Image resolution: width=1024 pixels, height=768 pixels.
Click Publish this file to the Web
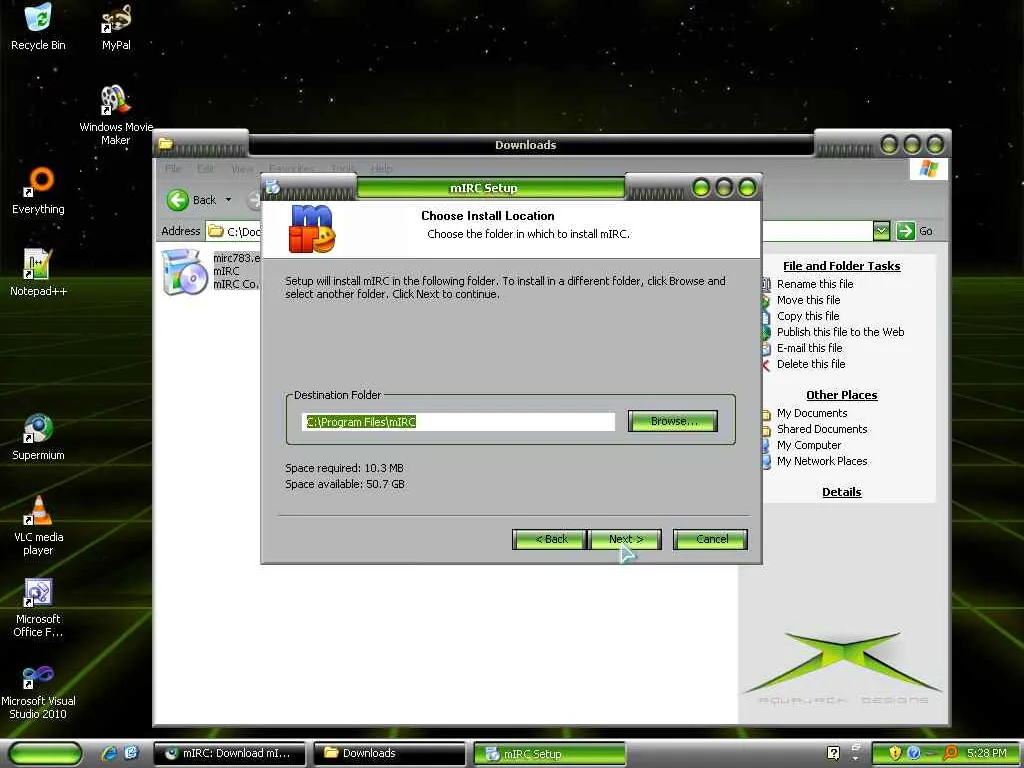(840, 332)
